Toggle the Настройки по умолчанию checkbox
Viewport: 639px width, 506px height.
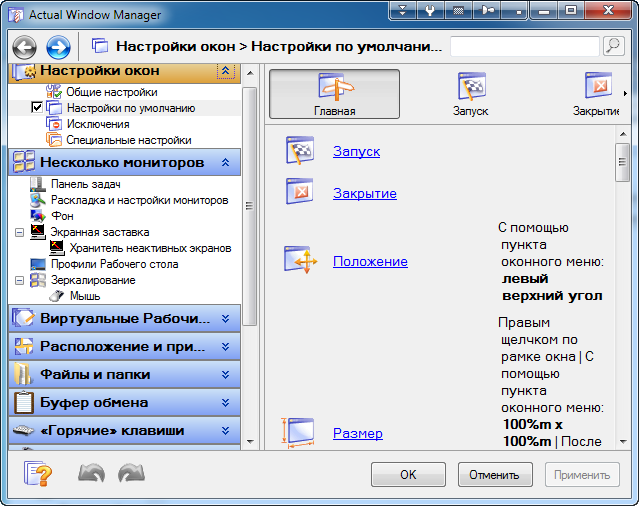click(x=37, y=108)
